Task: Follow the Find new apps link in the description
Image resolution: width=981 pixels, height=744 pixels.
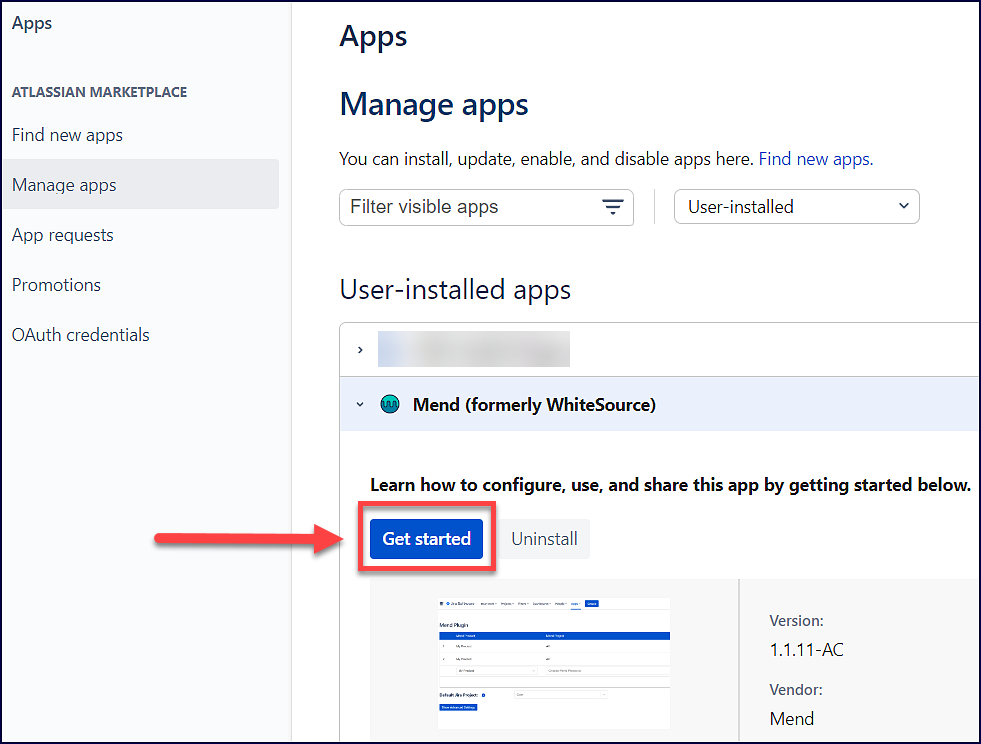Action: [815, 159]
